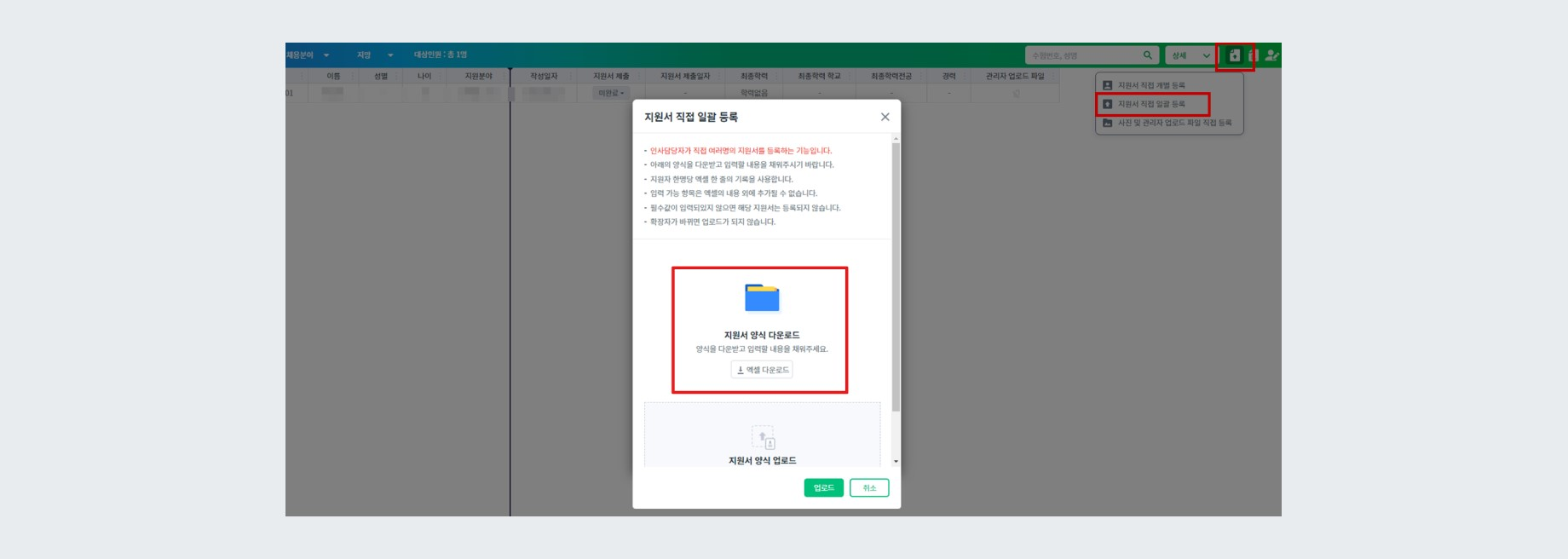1568x559 pixels.
Task: Click the 최종학력전공 column header
Action: [x=891, y=76]
